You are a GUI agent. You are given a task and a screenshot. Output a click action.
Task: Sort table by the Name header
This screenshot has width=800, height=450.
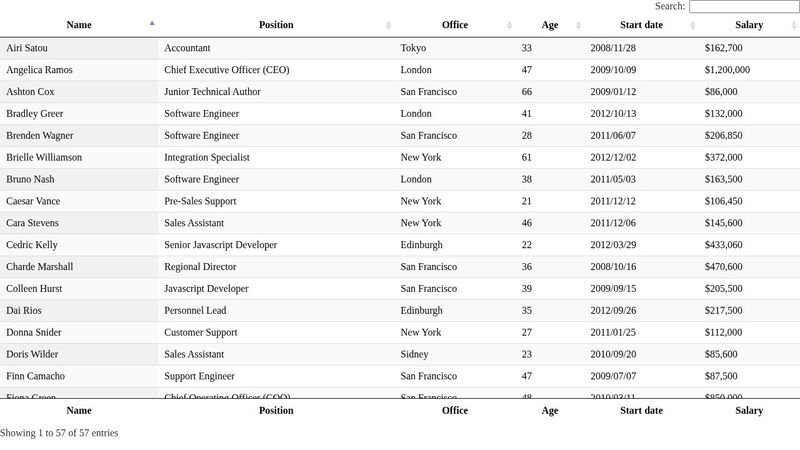point(79,25)
